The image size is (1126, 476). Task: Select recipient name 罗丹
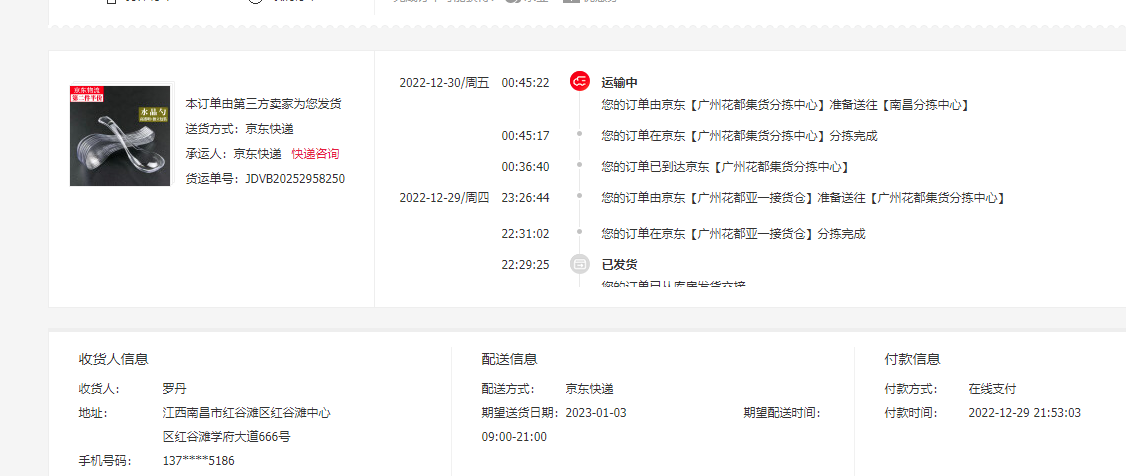(x=175, y=389)
